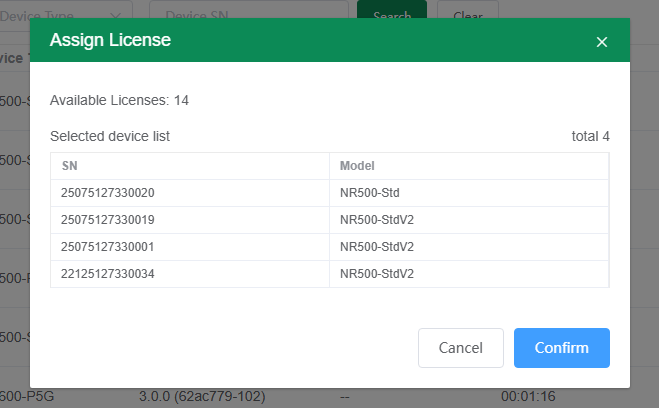Click the SN column header

click(69, 166)
